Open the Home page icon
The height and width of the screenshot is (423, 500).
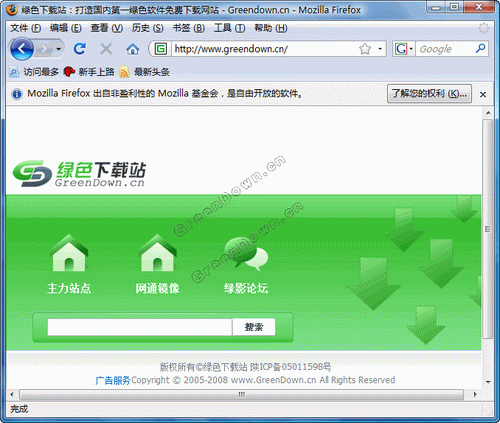point(133,49)
